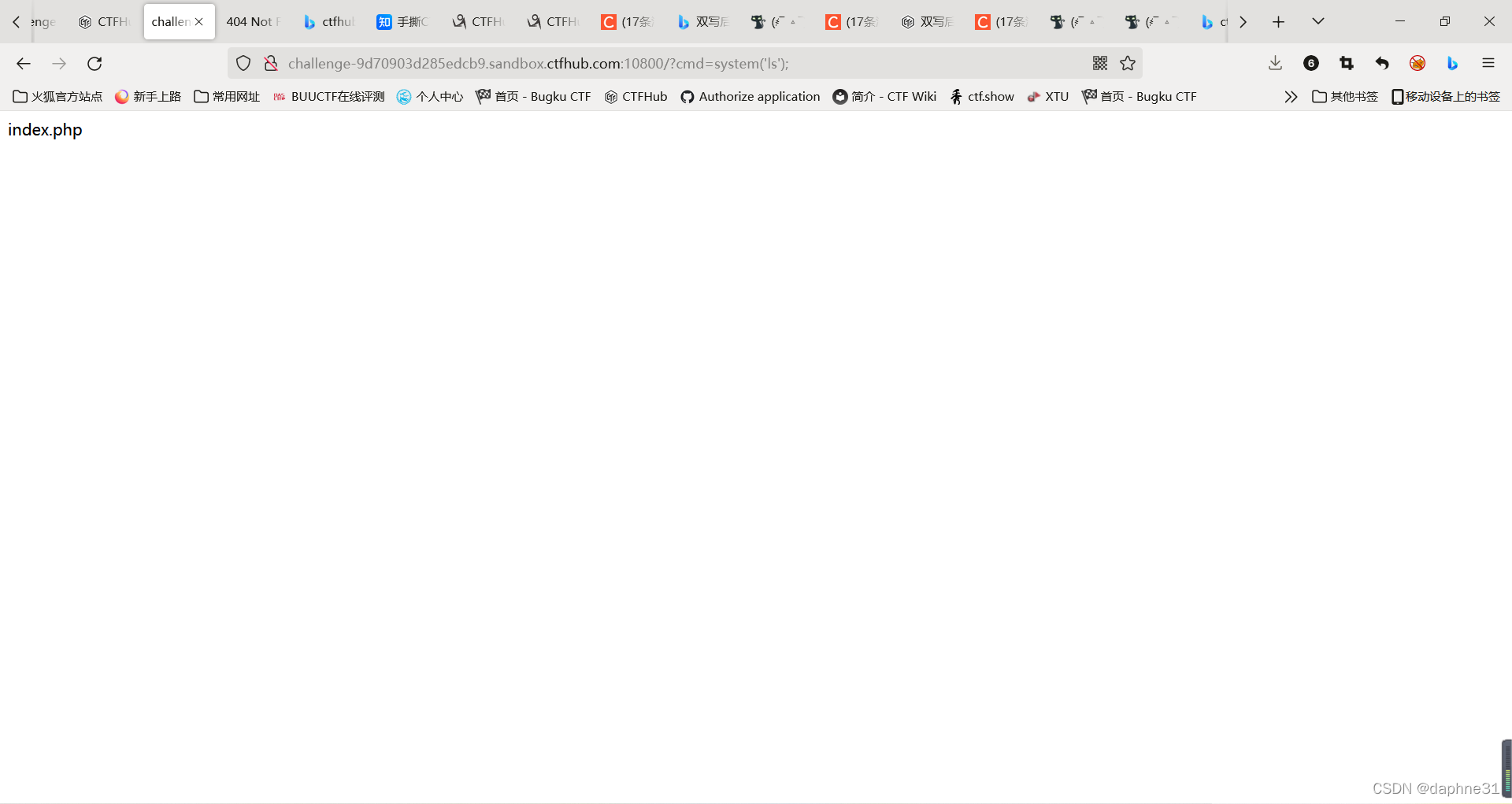Screen dimensions: 1512x804
Task: Minimize the browser window
Action: point(1400,22)
